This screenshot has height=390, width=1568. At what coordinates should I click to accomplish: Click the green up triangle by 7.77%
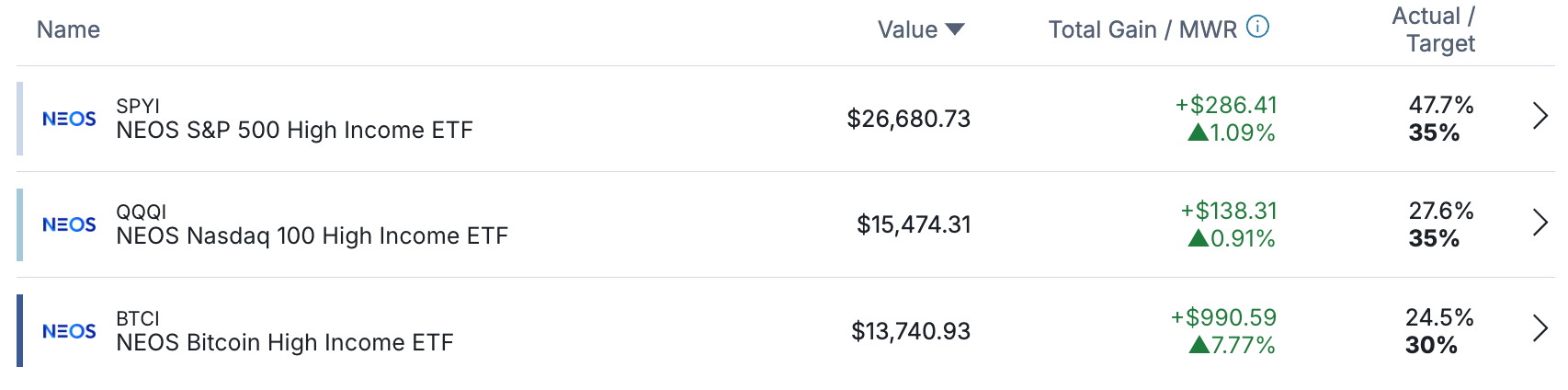click(x=1199, y=345)
